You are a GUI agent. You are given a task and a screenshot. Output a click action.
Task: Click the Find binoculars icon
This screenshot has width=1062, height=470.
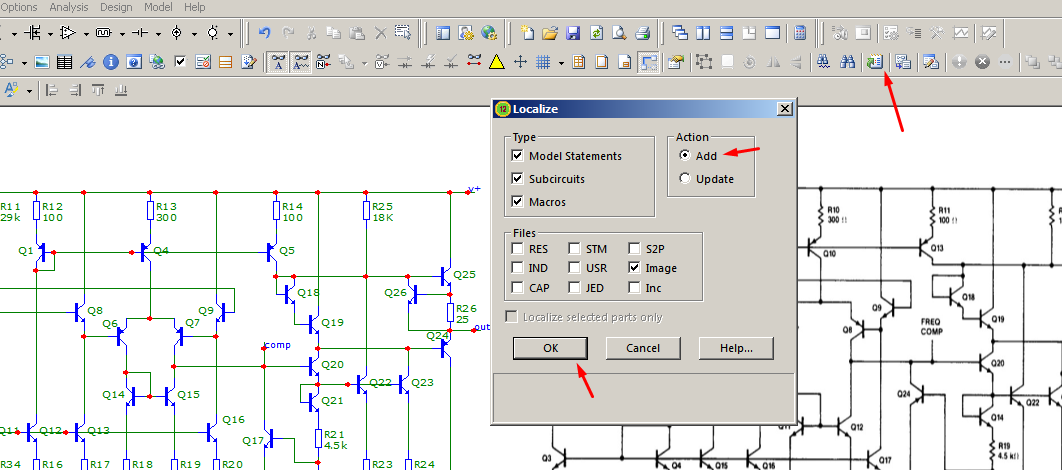pos(822,62)
